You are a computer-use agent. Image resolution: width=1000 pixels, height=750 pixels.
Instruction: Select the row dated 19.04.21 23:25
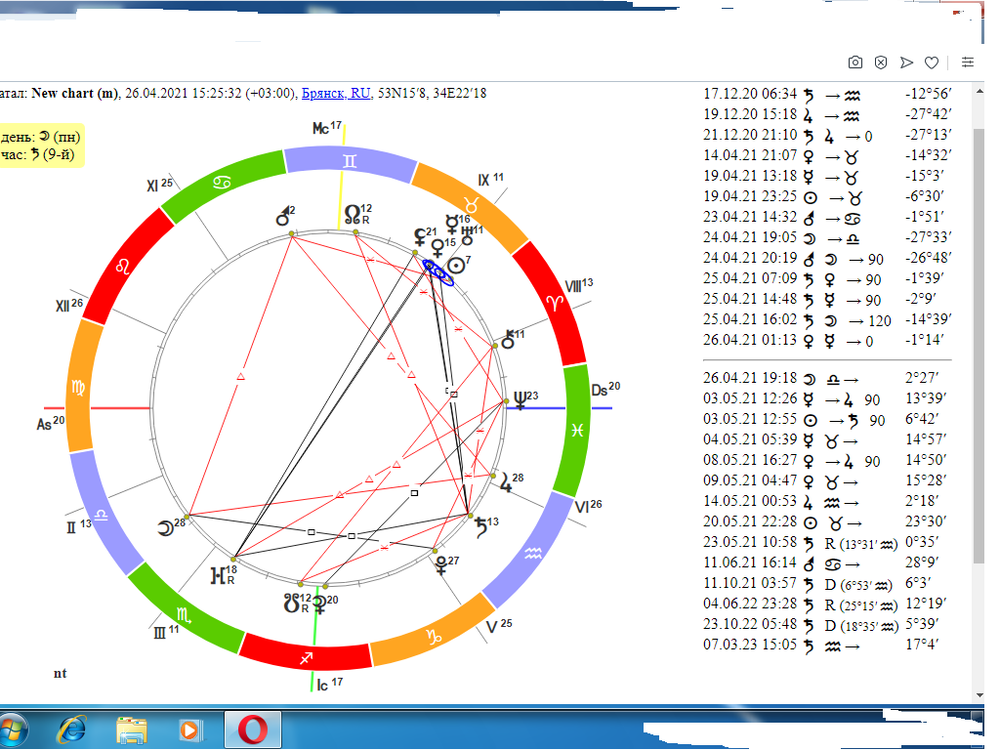pos(827,196)
